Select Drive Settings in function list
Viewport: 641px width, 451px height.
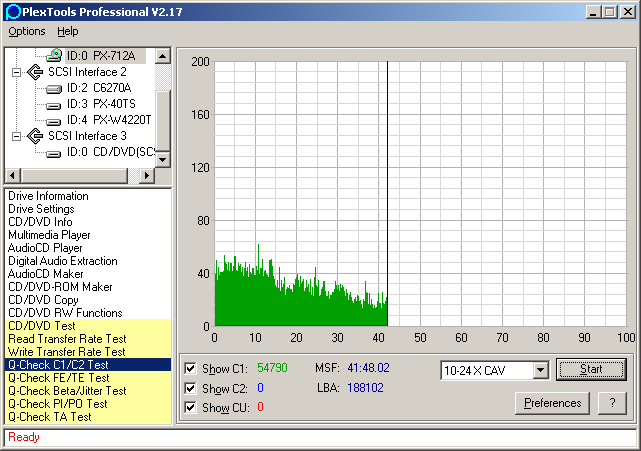(x=88, y=209)
